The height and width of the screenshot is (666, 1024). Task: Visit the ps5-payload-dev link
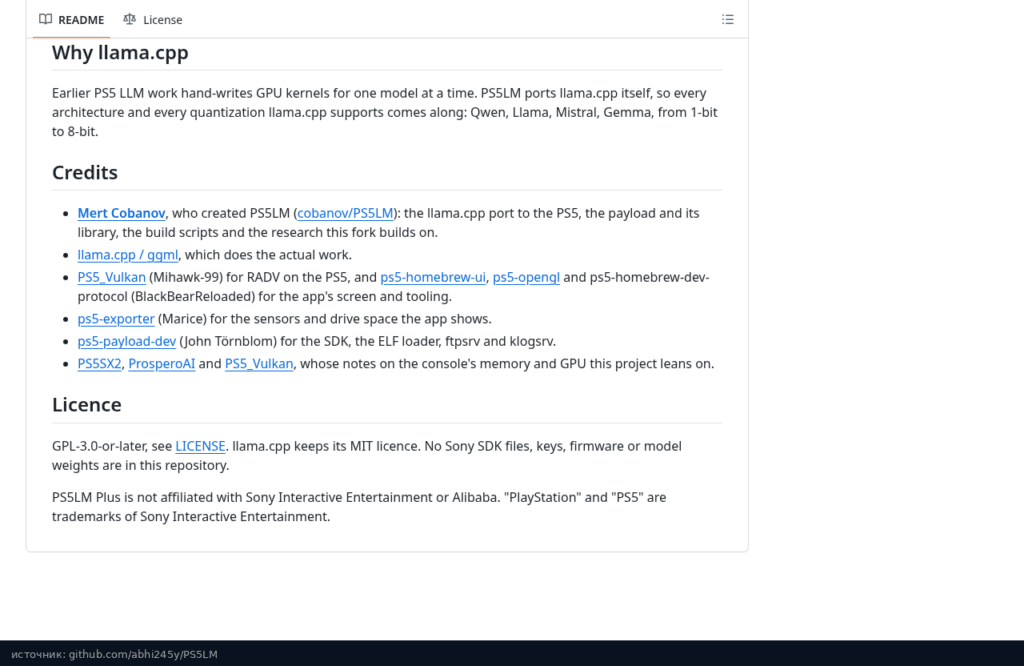[x=127, y=341]
